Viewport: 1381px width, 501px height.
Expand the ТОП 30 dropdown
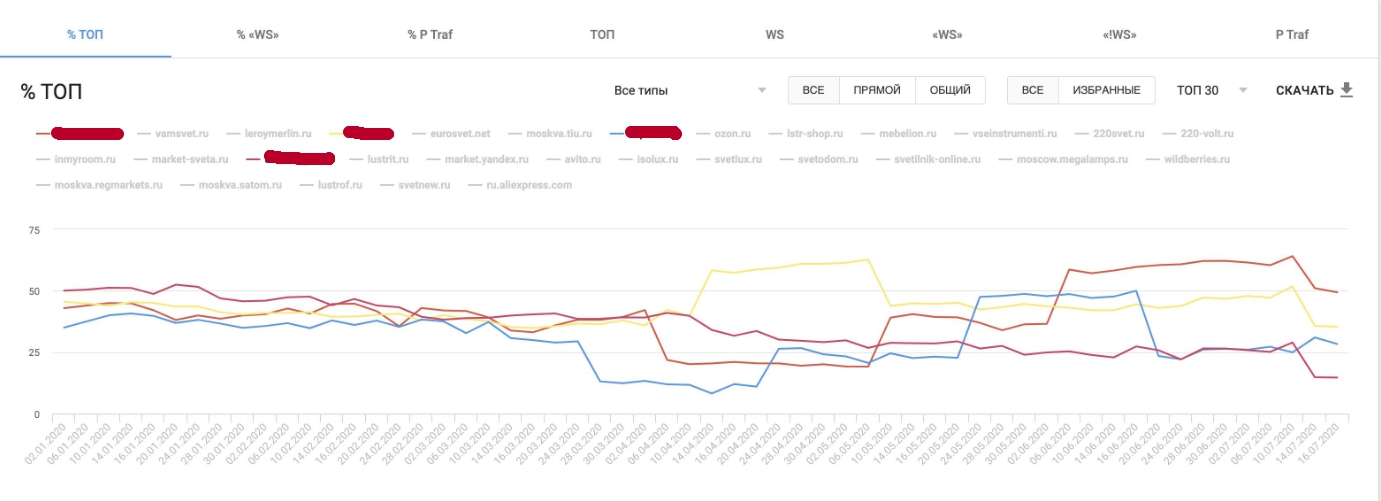coord(1212,91)
